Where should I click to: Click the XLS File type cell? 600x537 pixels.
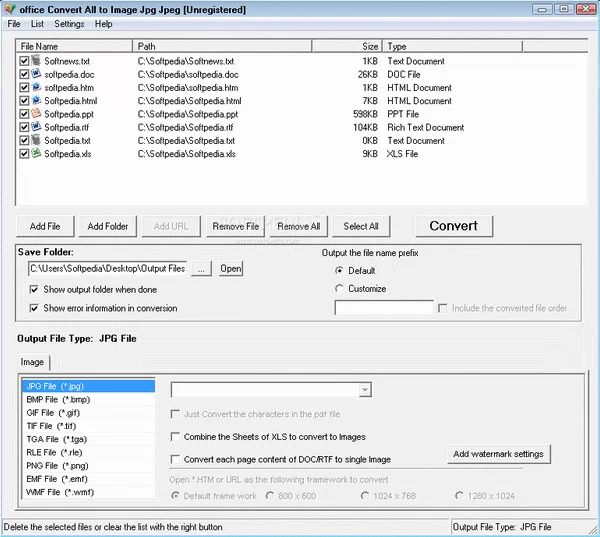tap(402, 154)
